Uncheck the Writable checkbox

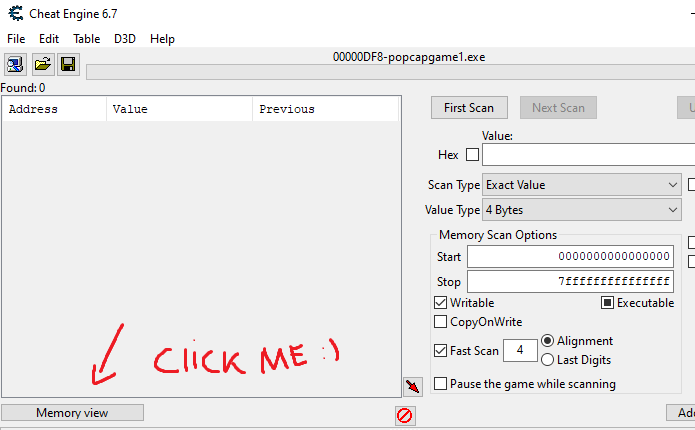pos(440,303)
